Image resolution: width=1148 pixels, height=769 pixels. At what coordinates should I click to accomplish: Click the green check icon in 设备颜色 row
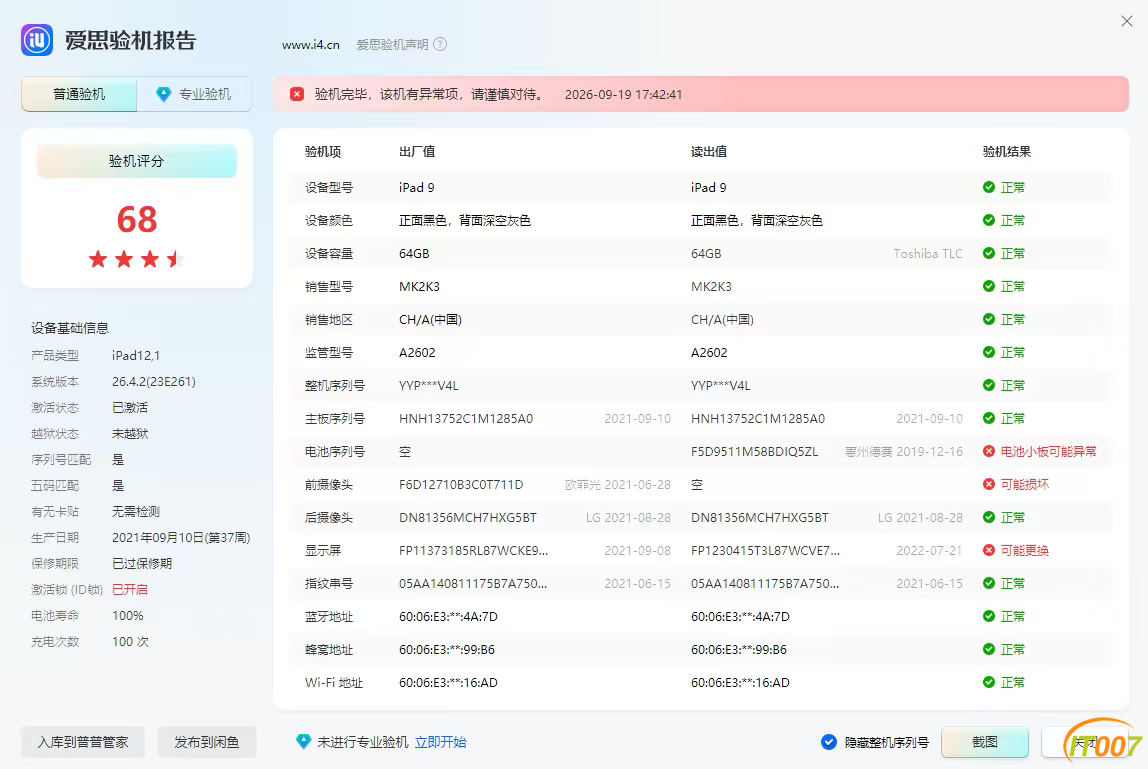coord(988,220)
